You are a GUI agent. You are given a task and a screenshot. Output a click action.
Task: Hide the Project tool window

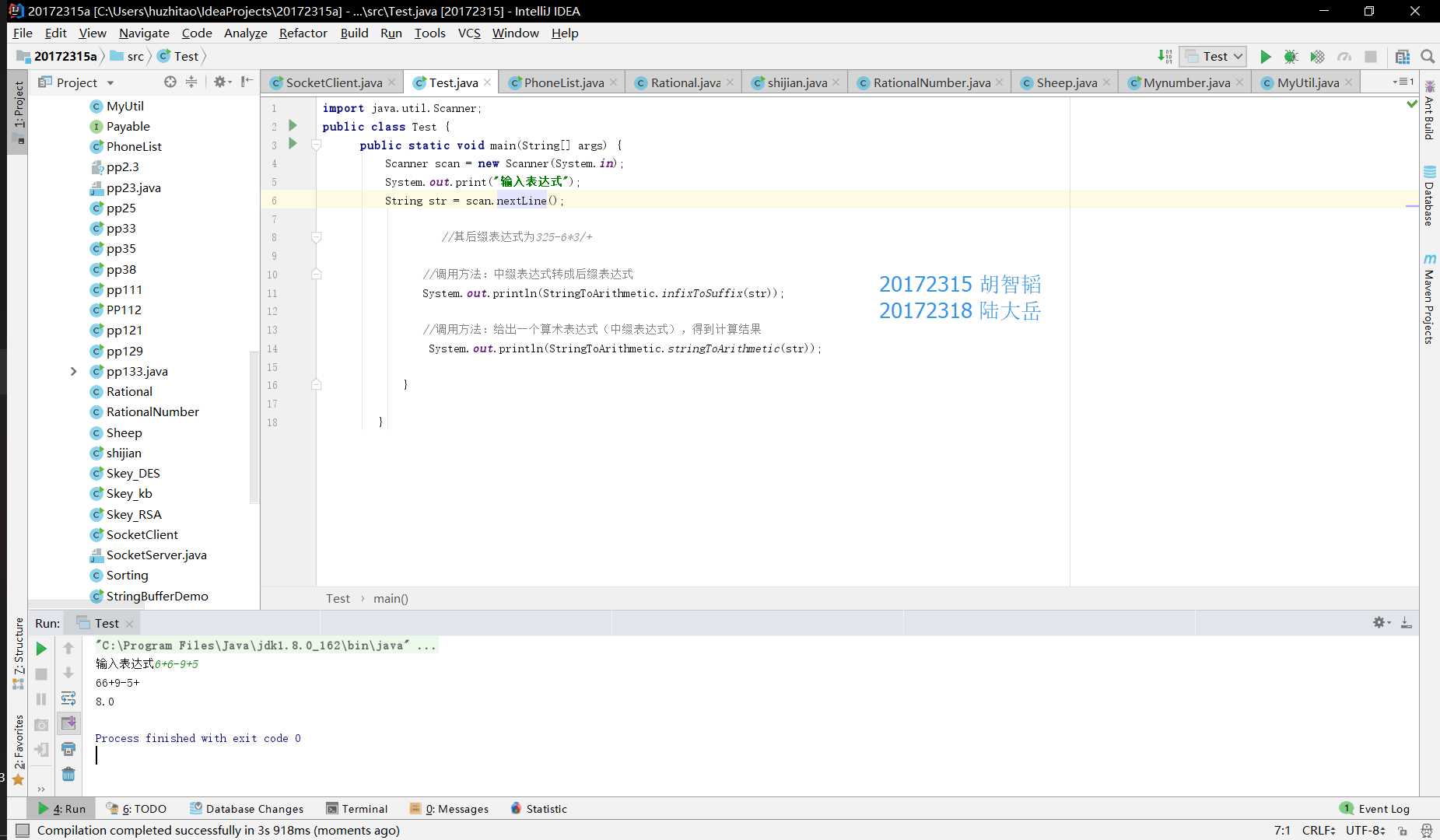[x=247, y=82]
